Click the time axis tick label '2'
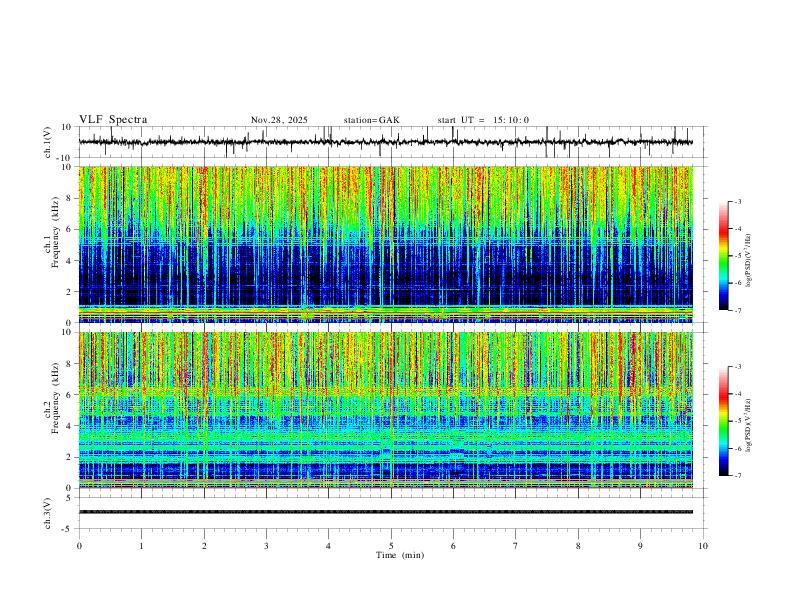This screenshot has width=792, height=612. (204, 546)
